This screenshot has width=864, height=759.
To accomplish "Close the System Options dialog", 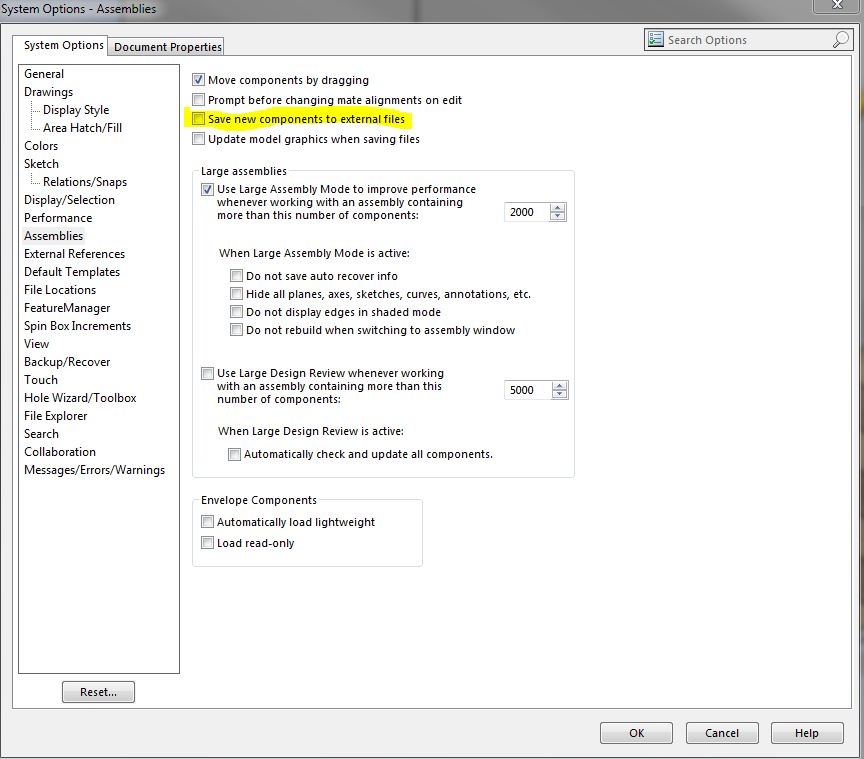I will click(x=836, y=5).
